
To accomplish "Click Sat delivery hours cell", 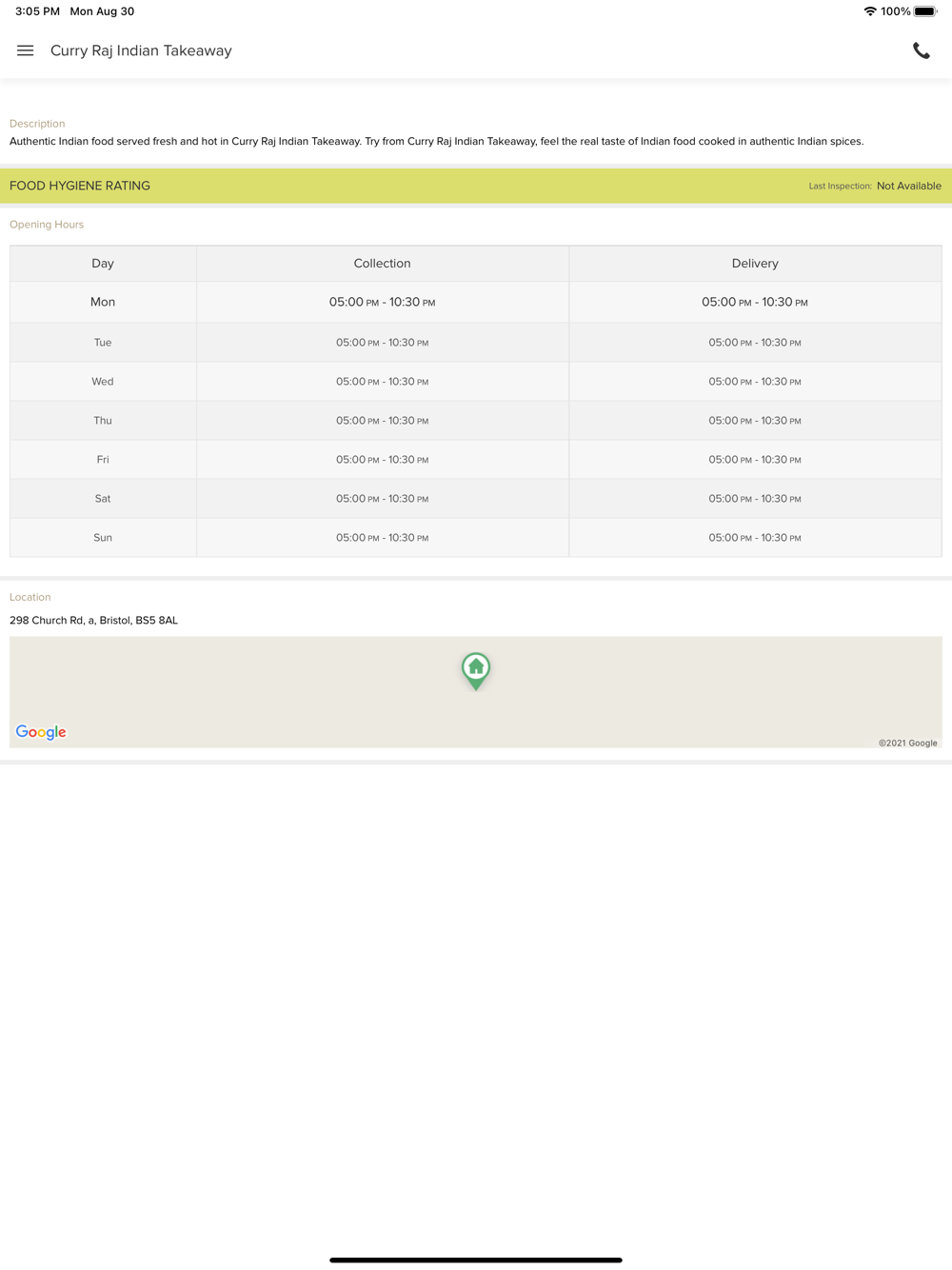I will [x=755, y=499].
